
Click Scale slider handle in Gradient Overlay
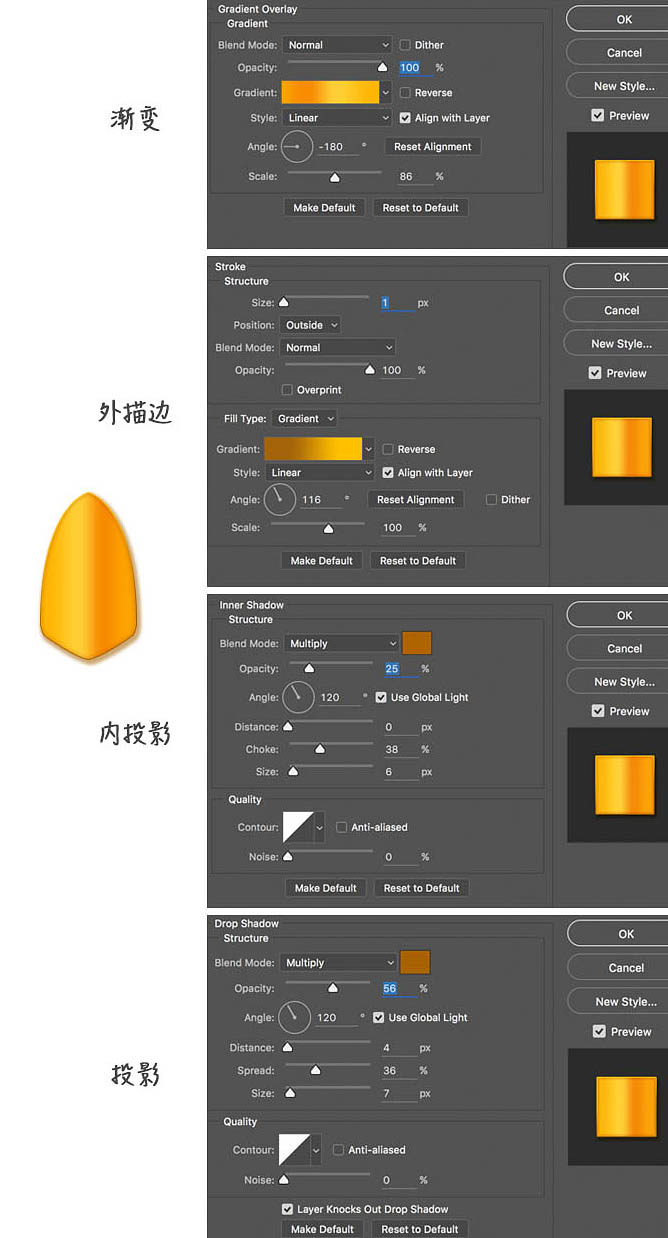coord(335,178)
